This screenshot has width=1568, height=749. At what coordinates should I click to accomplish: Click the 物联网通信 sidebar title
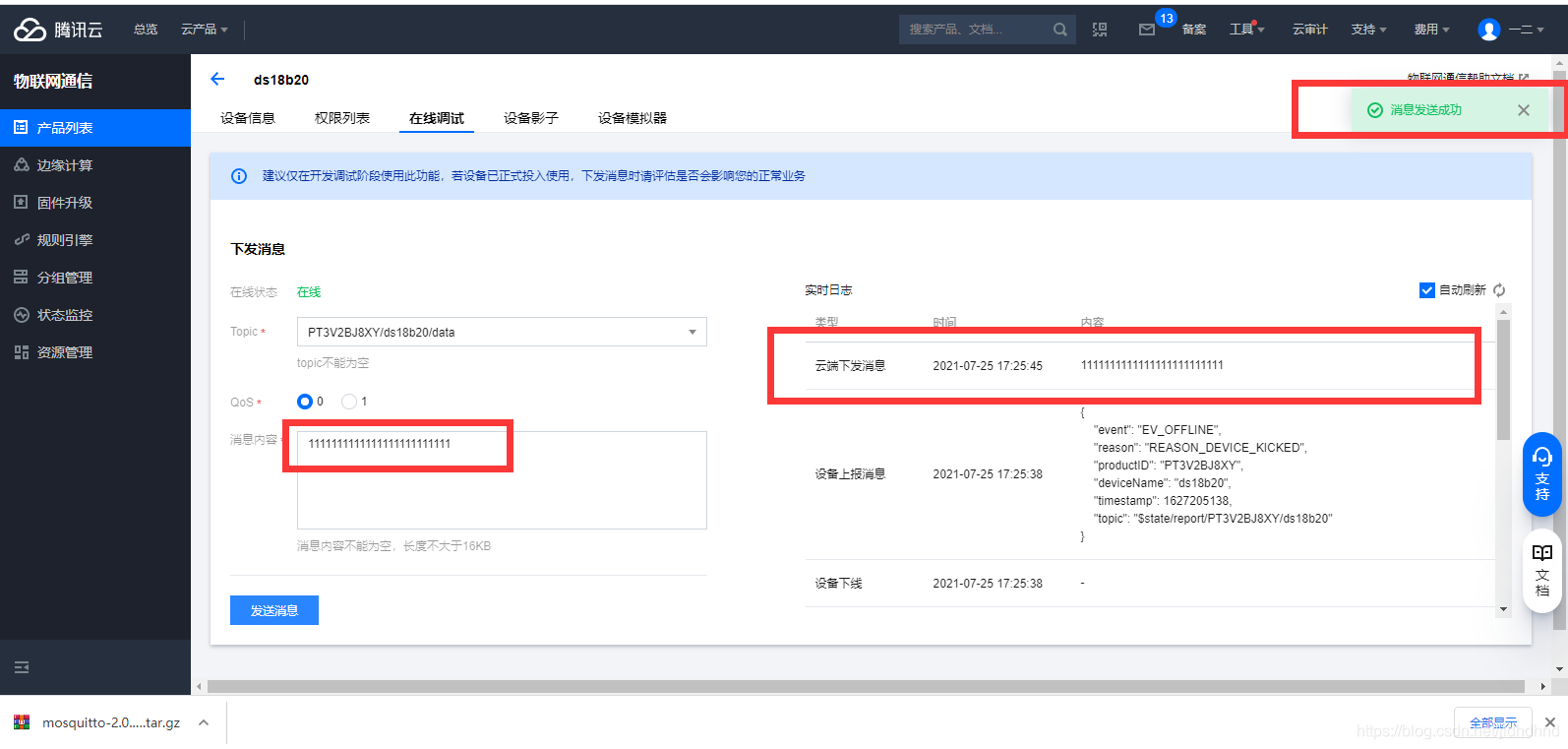point(53,82)
